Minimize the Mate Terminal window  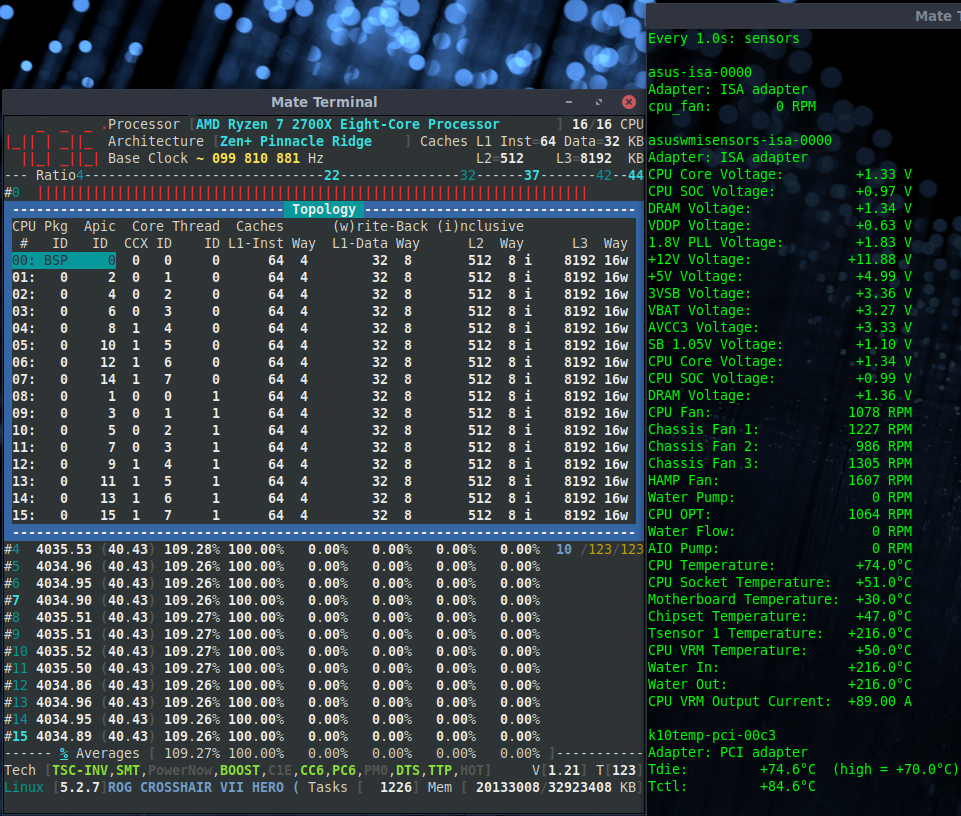pos(569,102)
